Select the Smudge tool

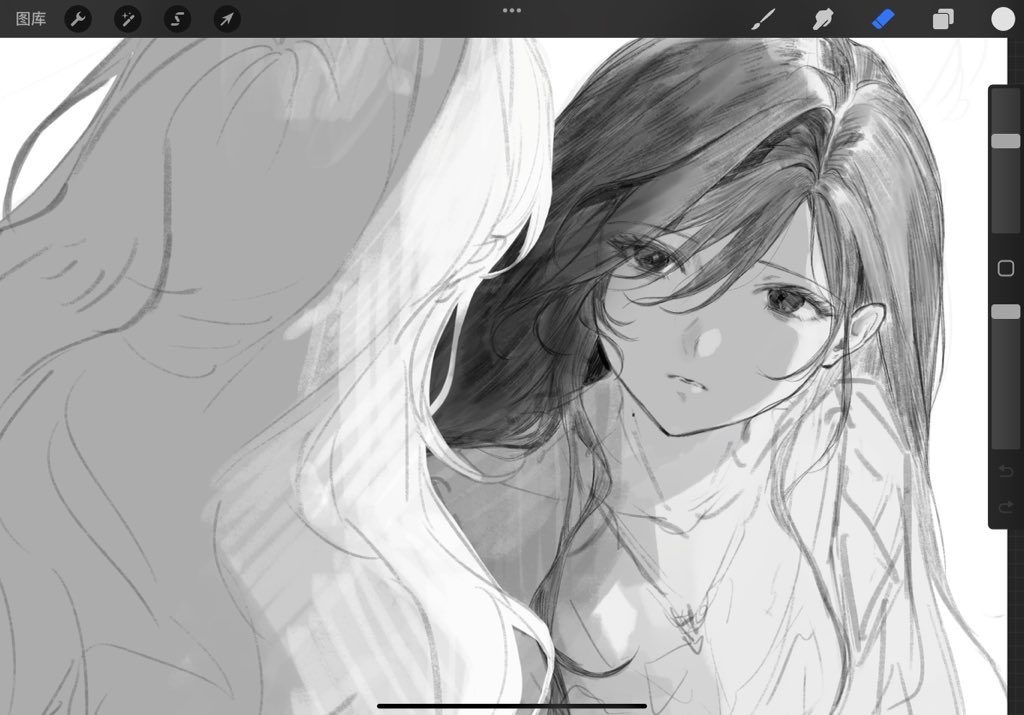[x=823, y=19]
